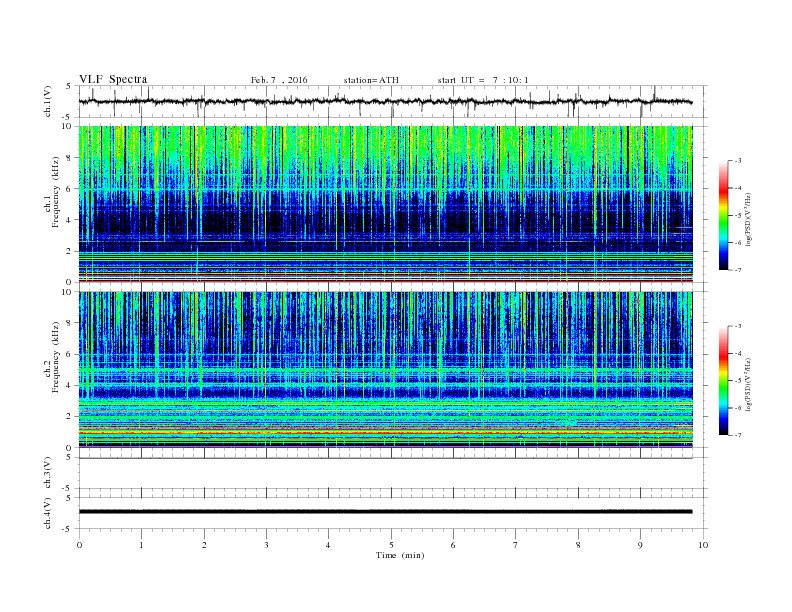Click the "station=ATH" label
The width and height of the screenshot is (792, 612).
(x=371, y=80)
